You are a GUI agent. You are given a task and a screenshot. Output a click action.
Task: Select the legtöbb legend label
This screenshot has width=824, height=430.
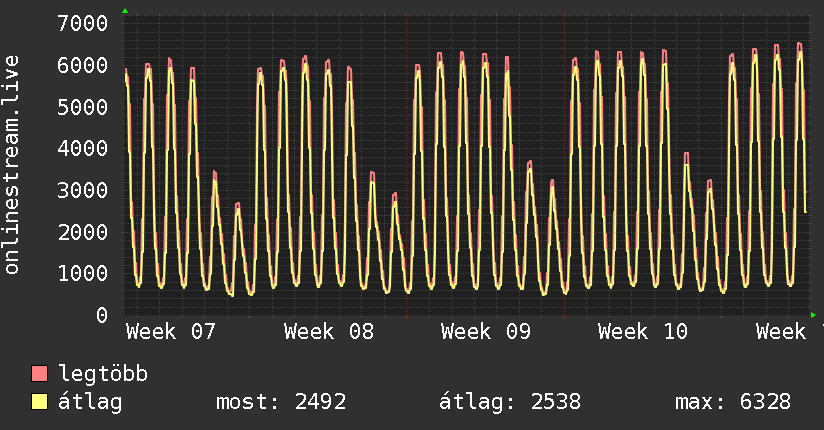[103, 374]
